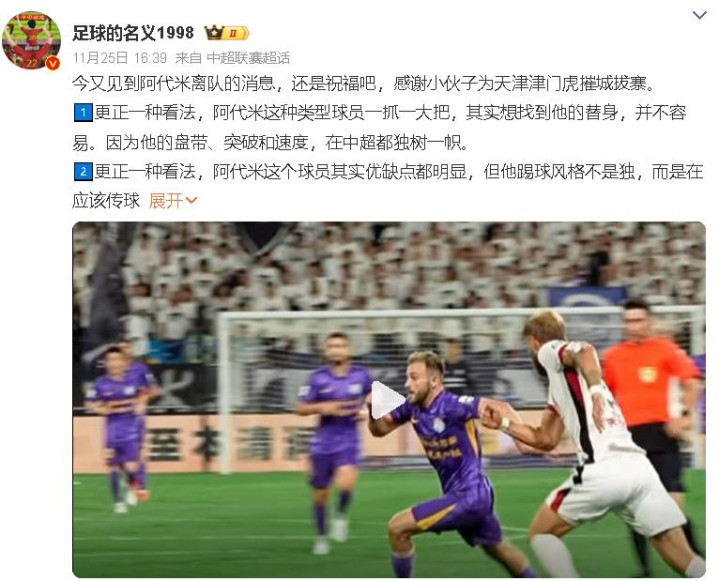
Task: Click the level II tag on crown badge
Action: pyautogui.click(x=236, y=33)
